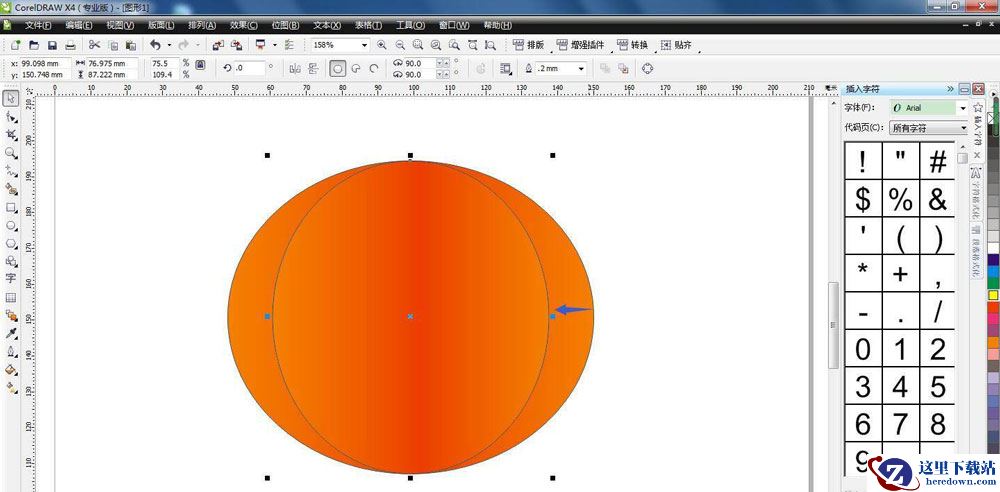
Task: Choose the Ellipse shape mode button
Action: [x=338, y=68]
